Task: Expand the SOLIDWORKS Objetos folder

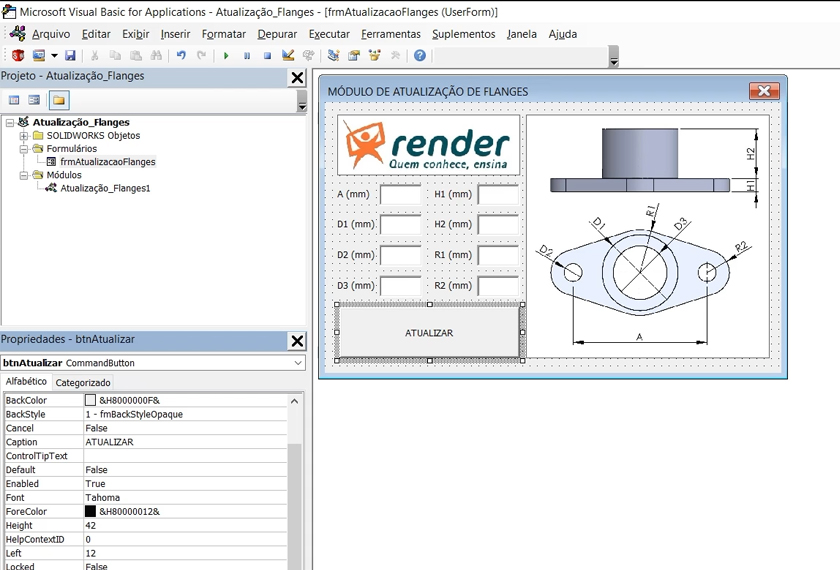Action: pyautogui.click(x=24, y=136)
